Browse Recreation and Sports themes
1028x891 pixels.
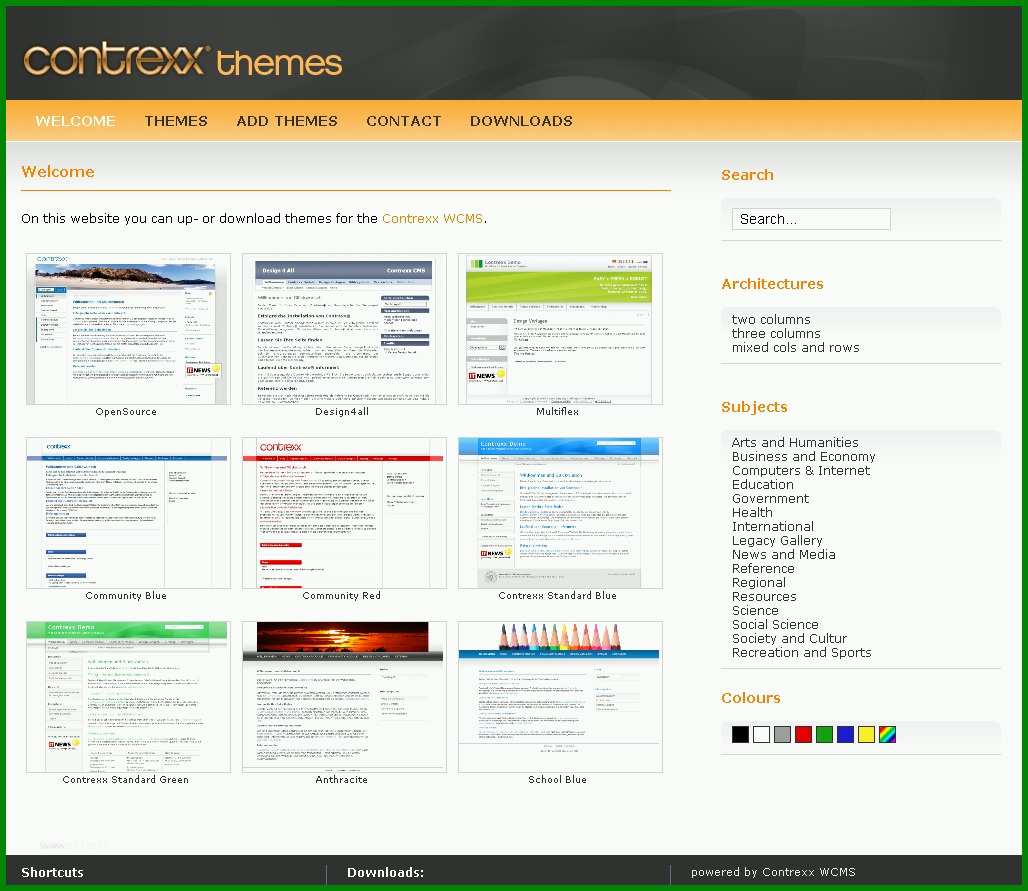tap(802, 652)
